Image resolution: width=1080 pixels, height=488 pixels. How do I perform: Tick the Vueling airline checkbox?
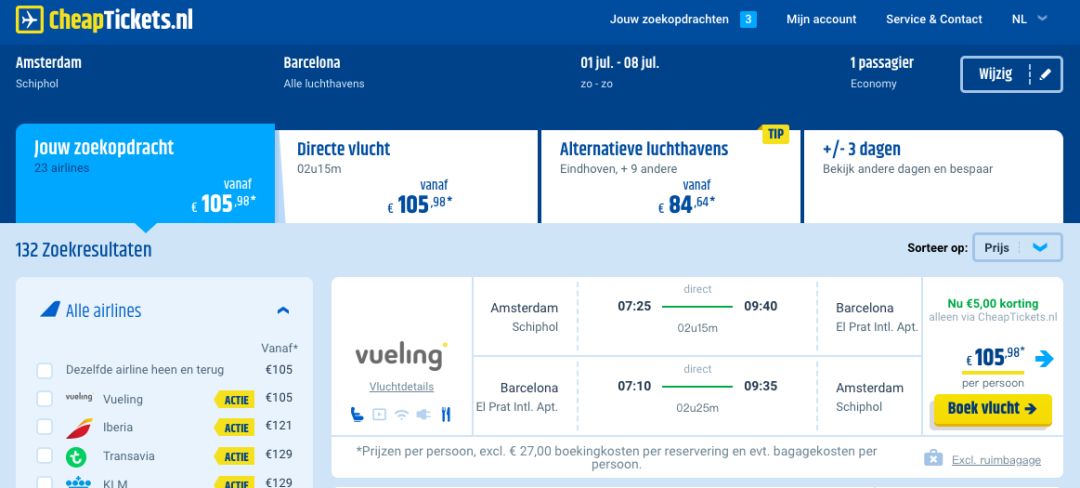click(x=45, y=399)
